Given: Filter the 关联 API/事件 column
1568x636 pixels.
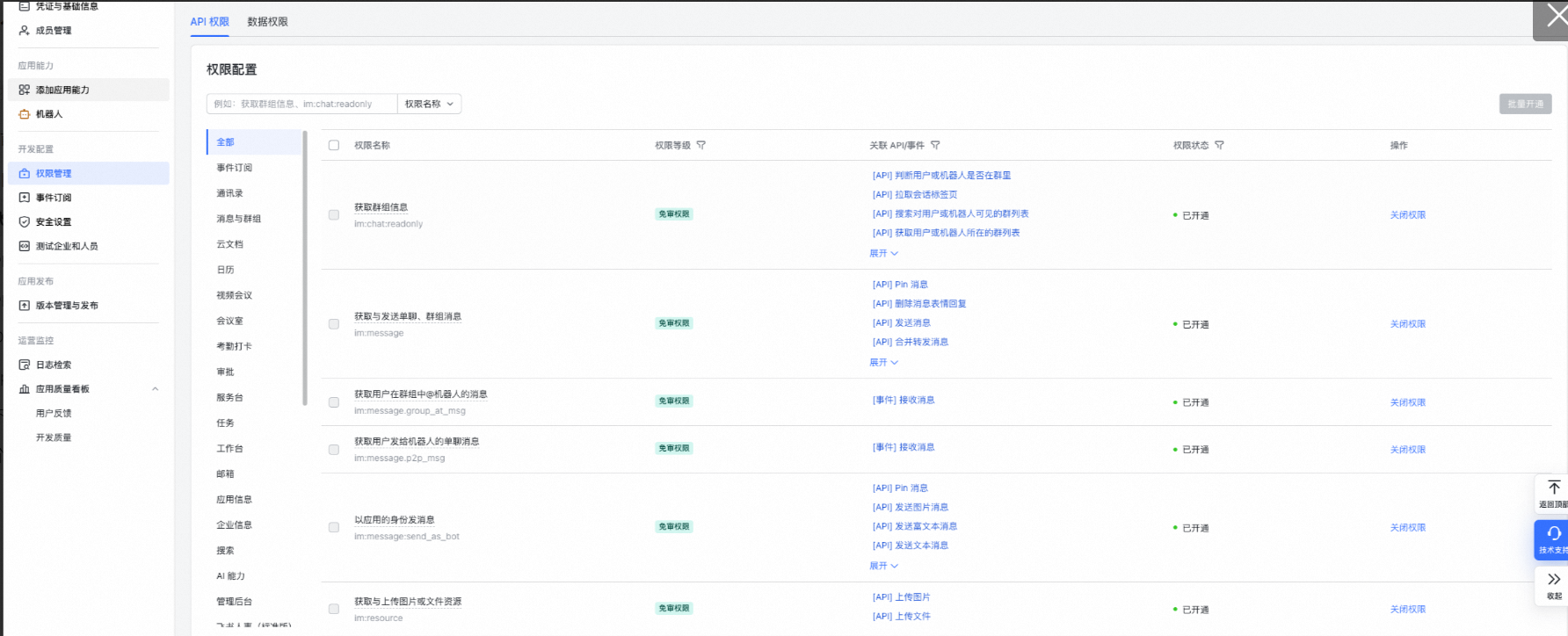Looking at the screenshot, I should 935,146.
